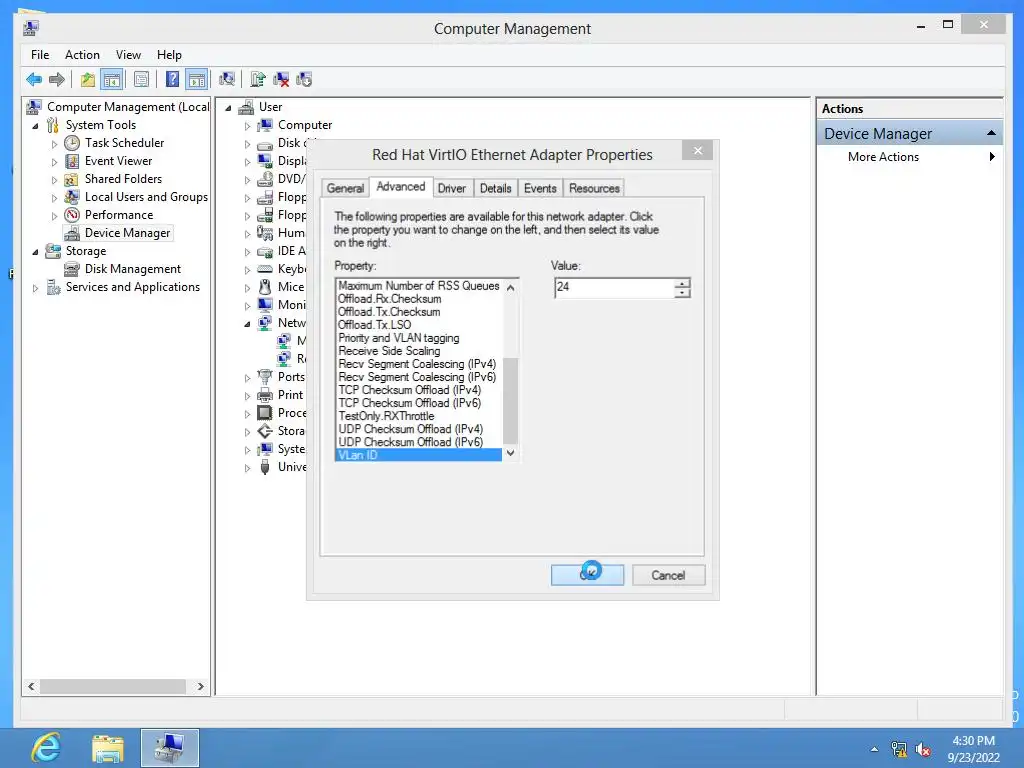Expand the Shared Folders node
This screenshot has height=768, width=1024.
[x=54, y=180]
